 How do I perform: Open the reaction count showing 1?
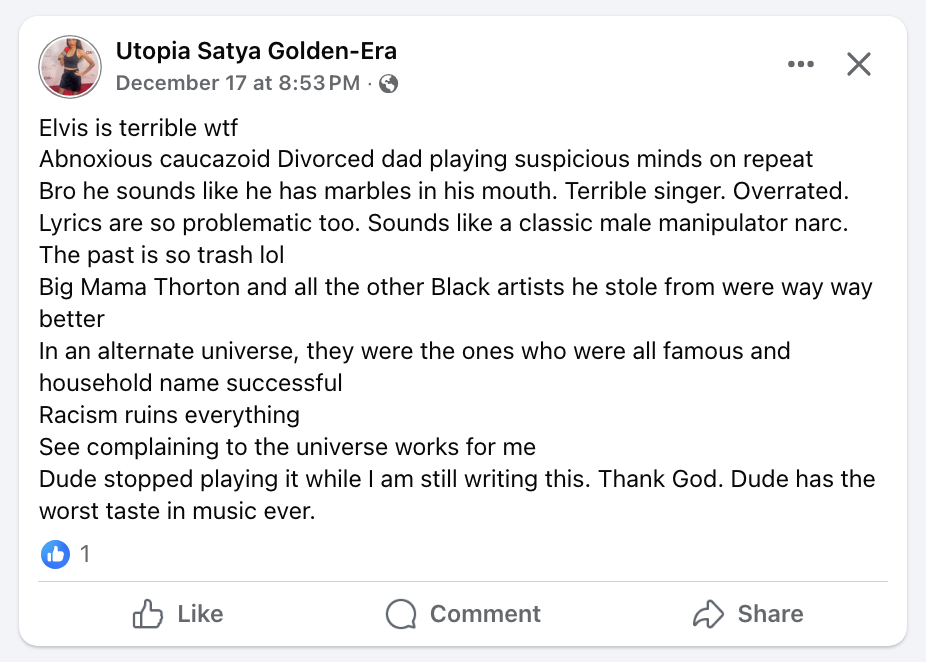click(85, 553)
